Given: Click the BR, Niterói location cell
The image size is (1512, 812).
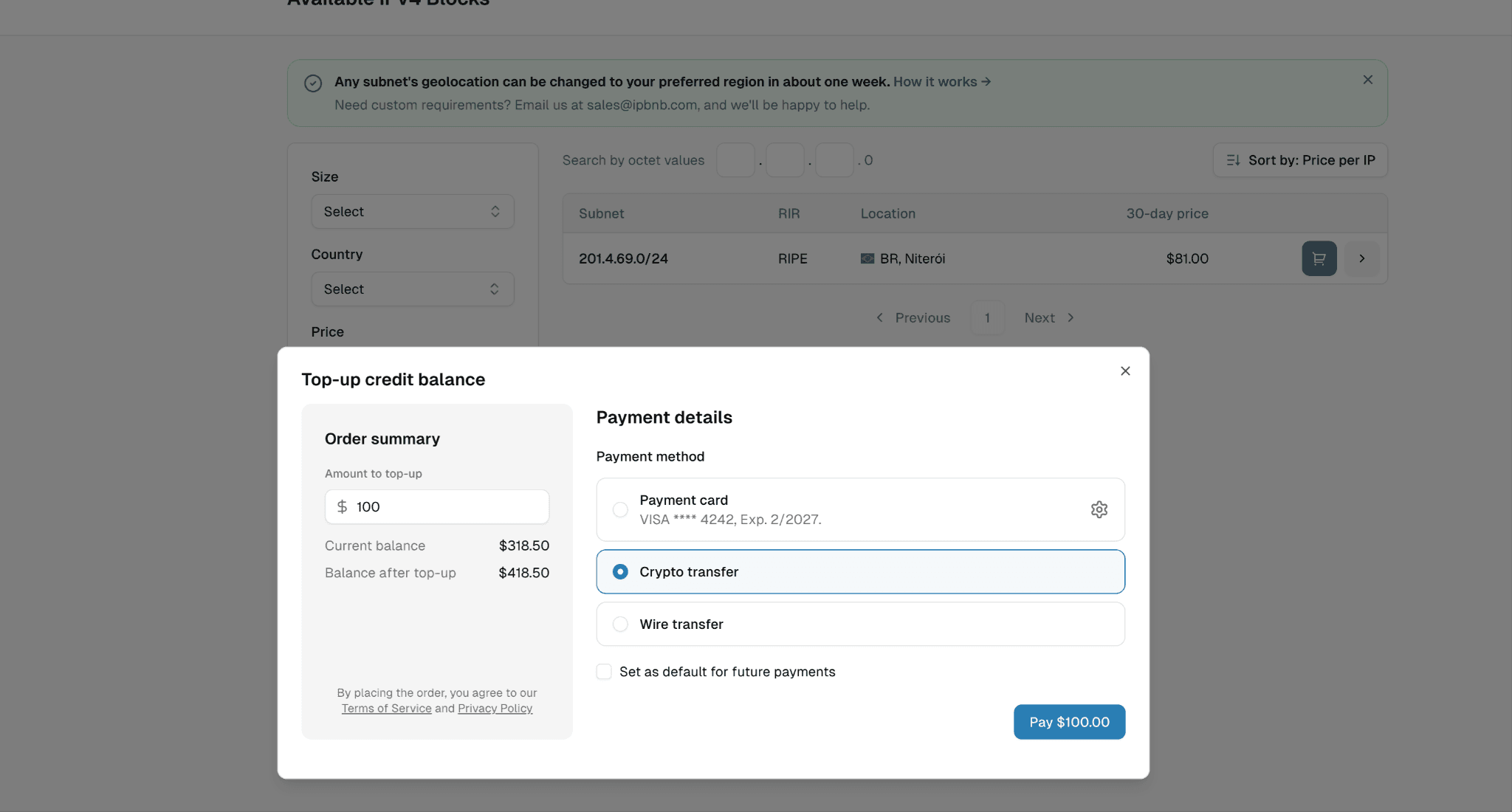Looking at the screenshot, I should pos(902,258).
